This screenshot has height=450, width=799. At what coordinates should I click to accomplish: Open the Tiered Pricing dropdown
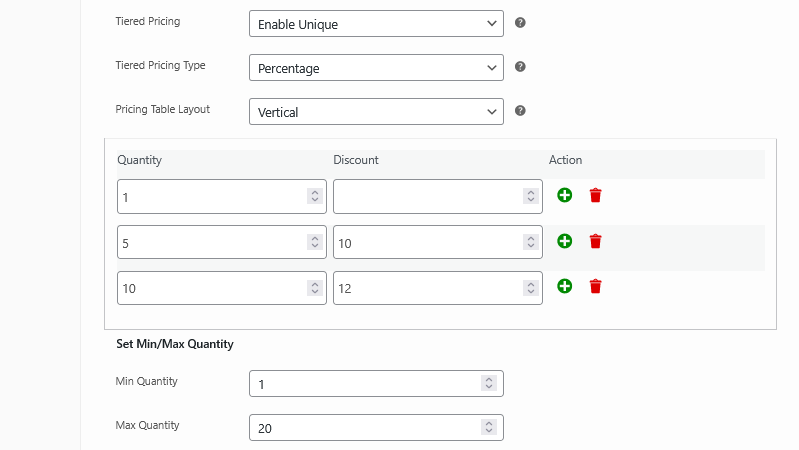pyautogui.click(x=375, y=23)
